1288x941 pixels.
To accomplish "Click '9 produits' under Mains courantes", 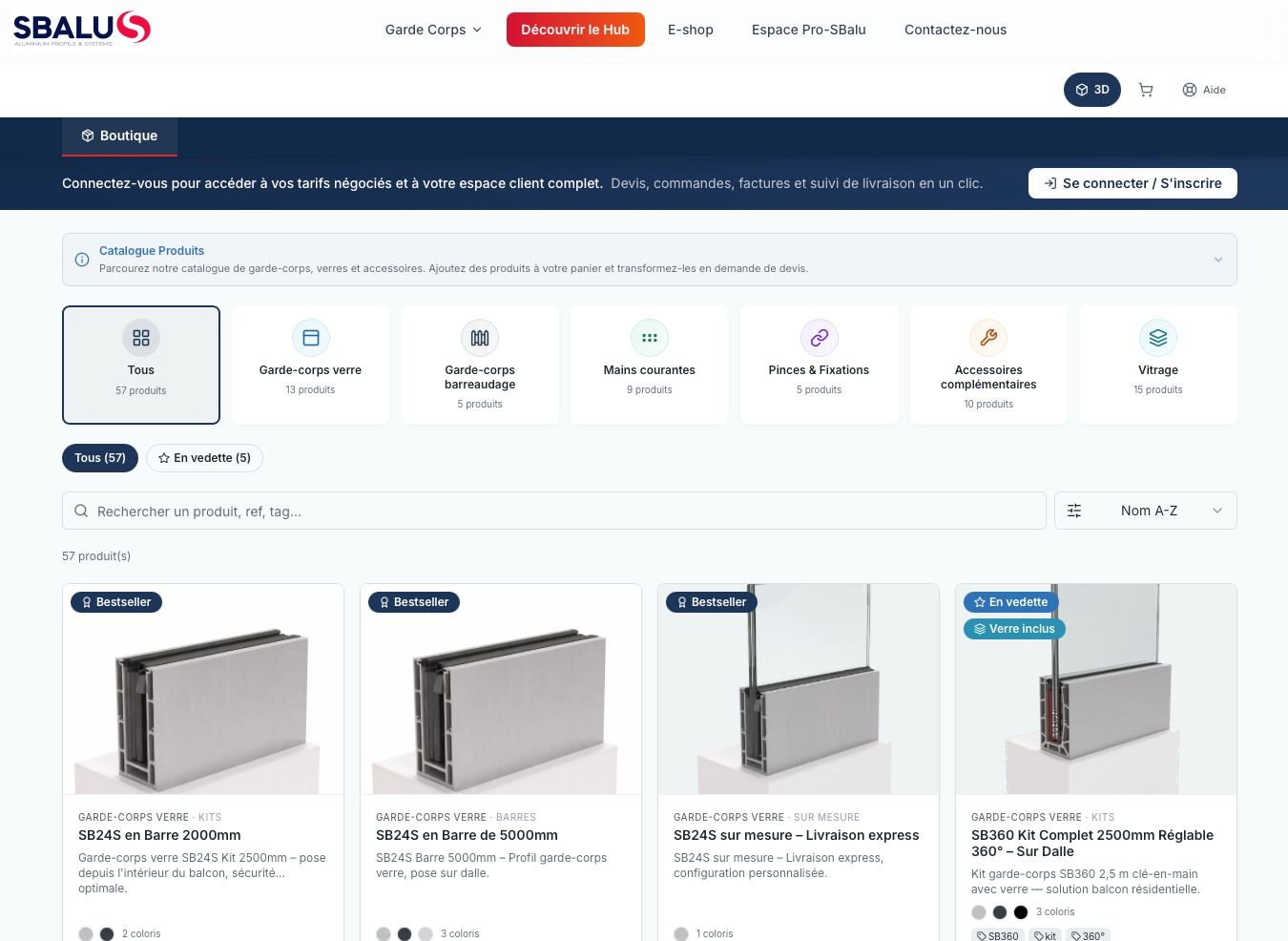I will (x=650, y=389).
